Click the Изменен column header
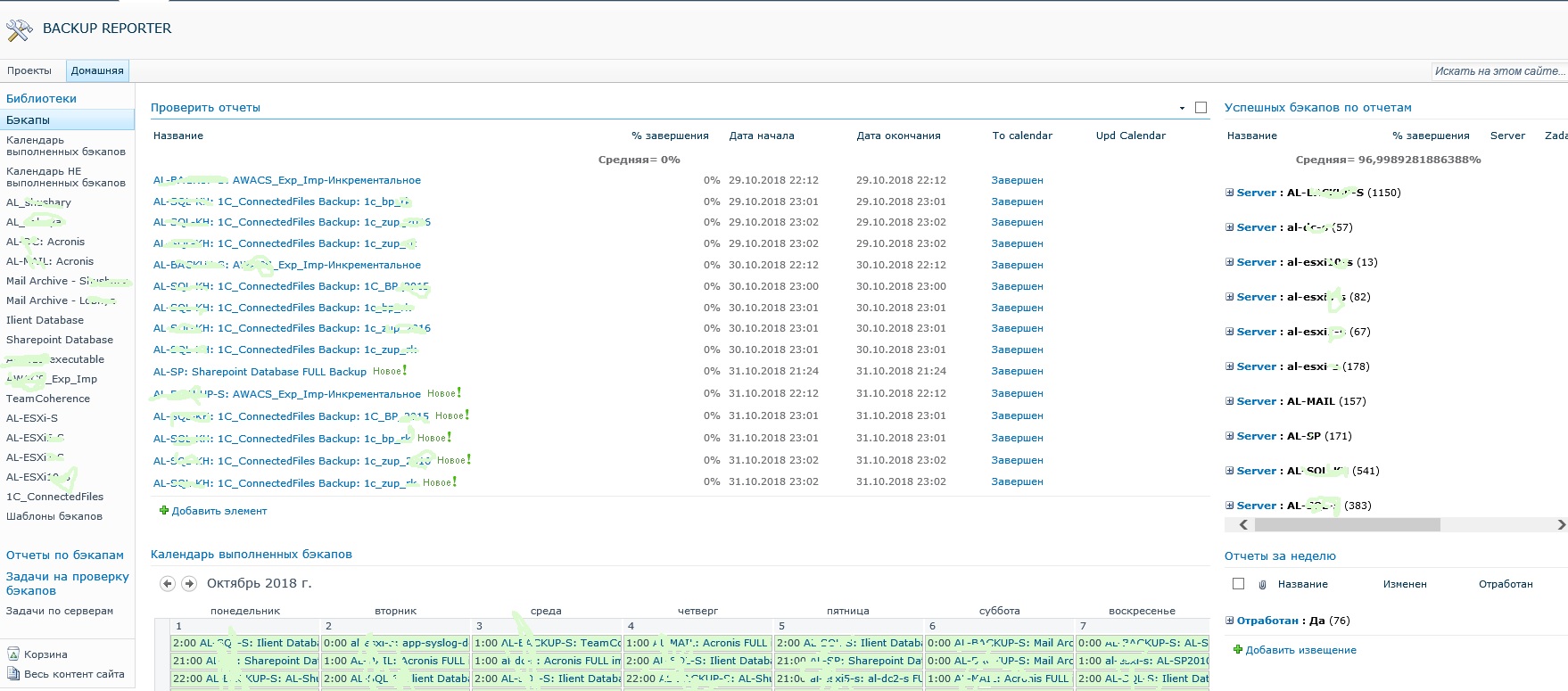 point(1405,584)
